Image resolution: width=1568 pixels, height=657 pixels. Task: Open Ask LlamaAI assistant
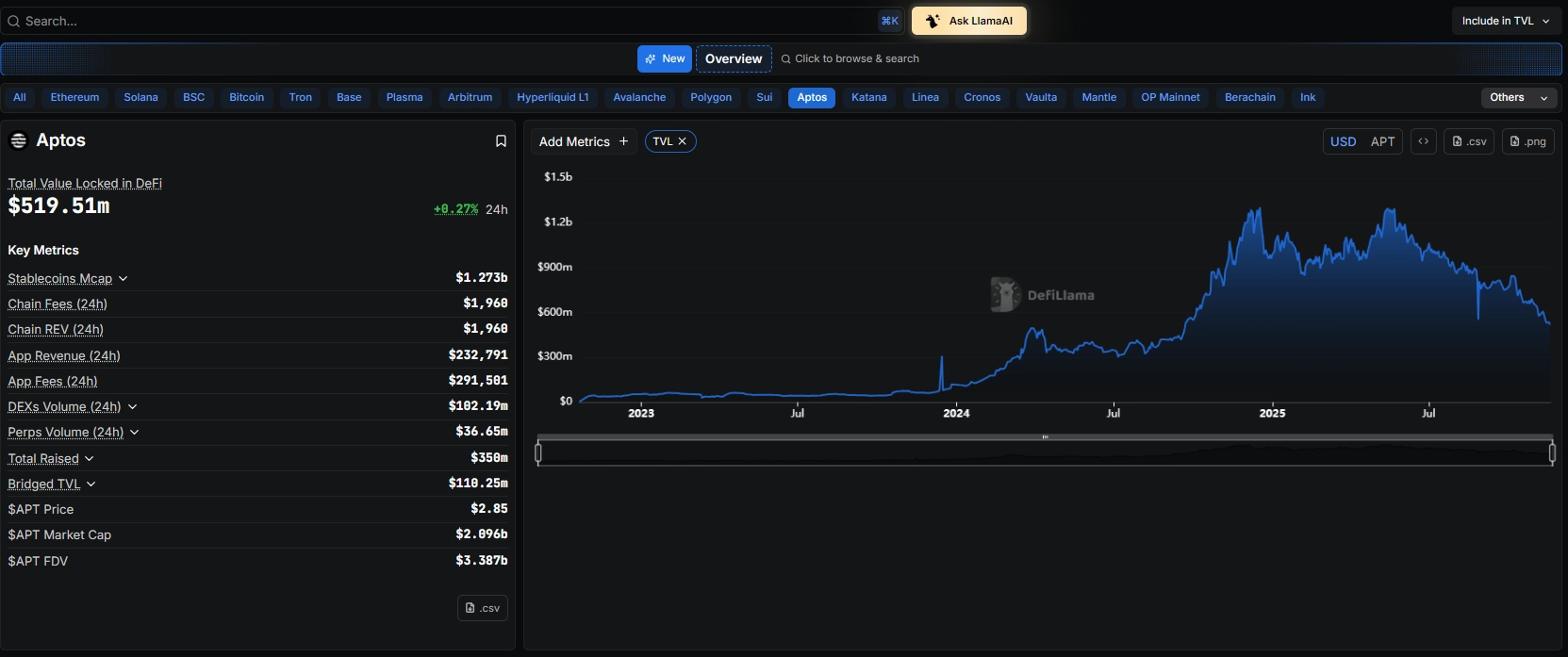tap(968, 21)
